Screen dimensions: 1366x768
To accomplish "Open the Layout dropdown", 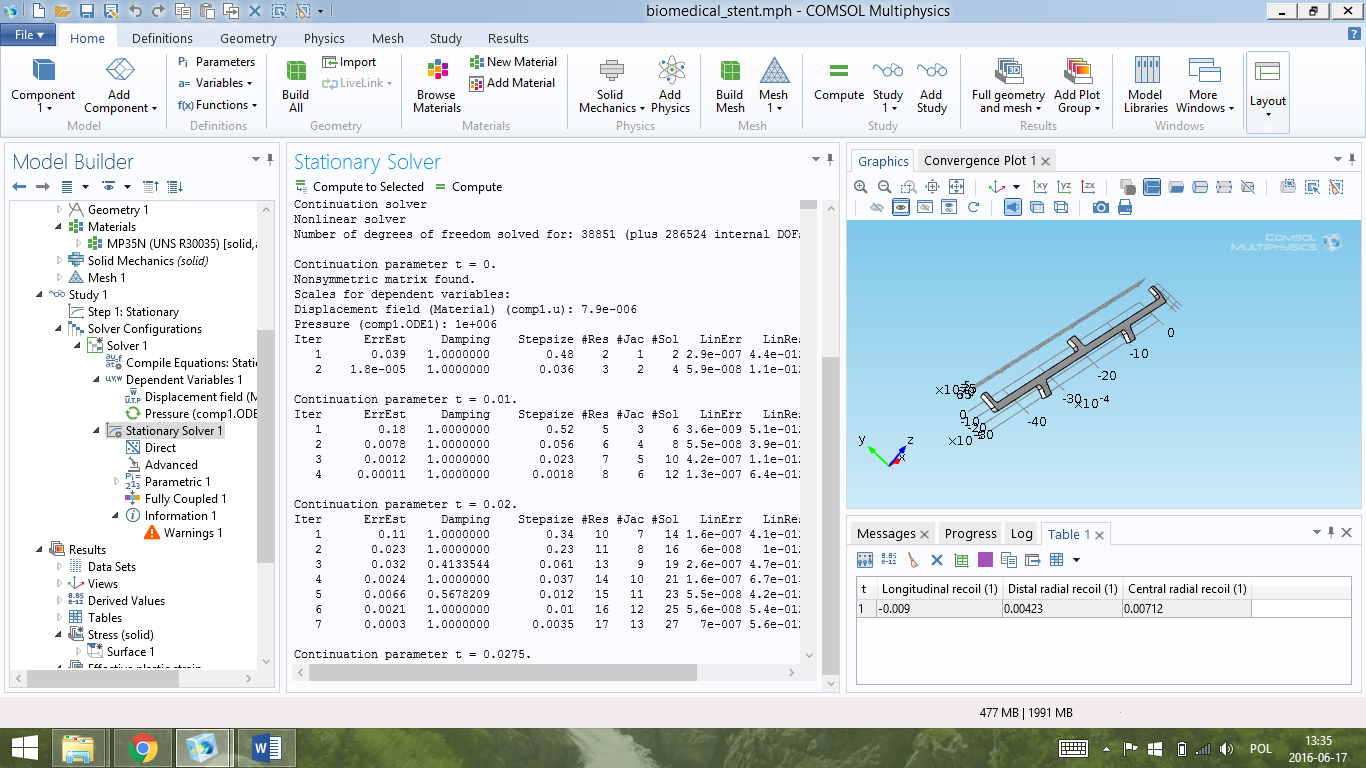I will coord(1268,92).
